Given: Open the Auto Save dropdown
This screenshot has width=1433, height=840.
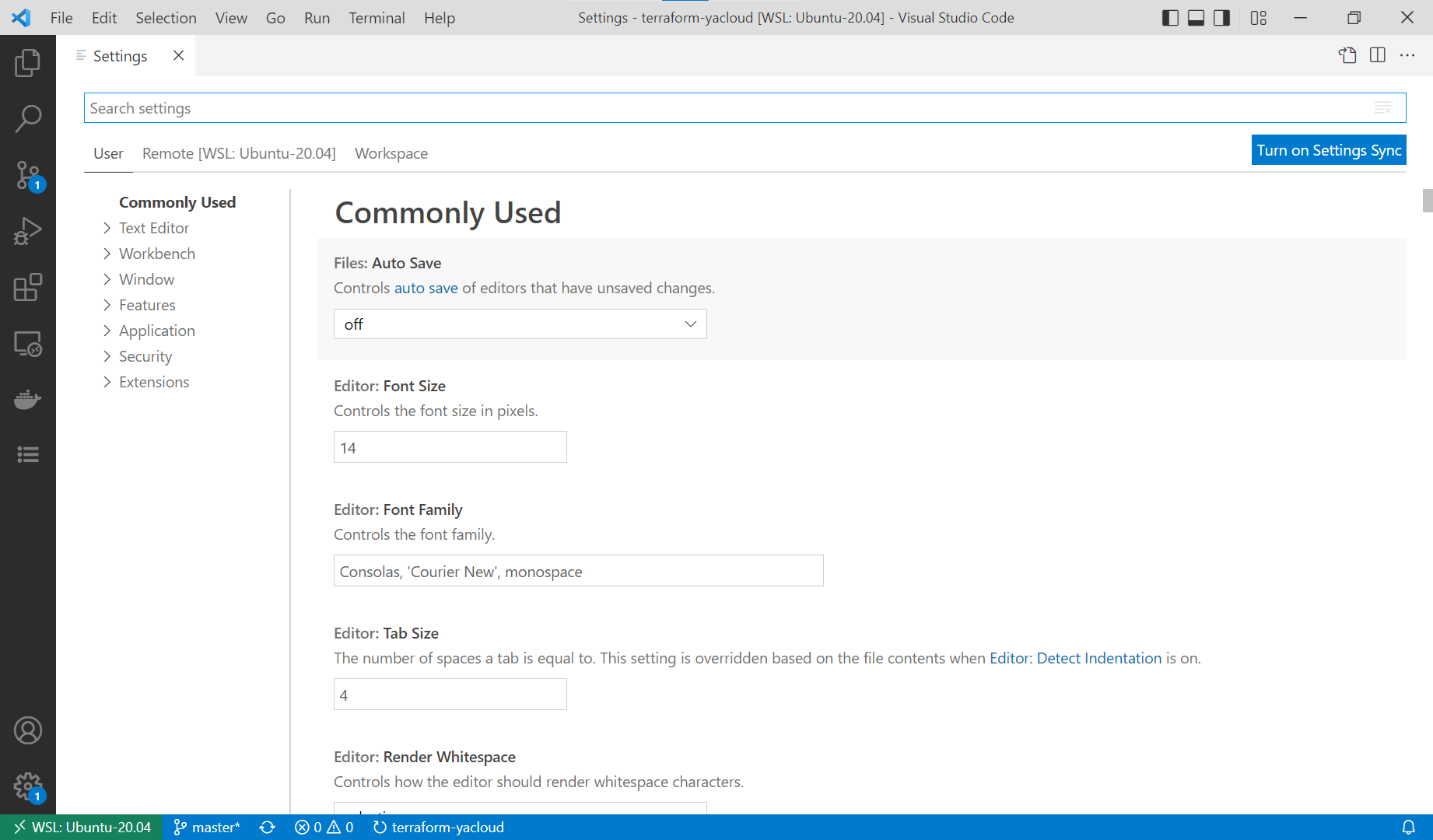Looking at the screenshot, I should 520,324.
